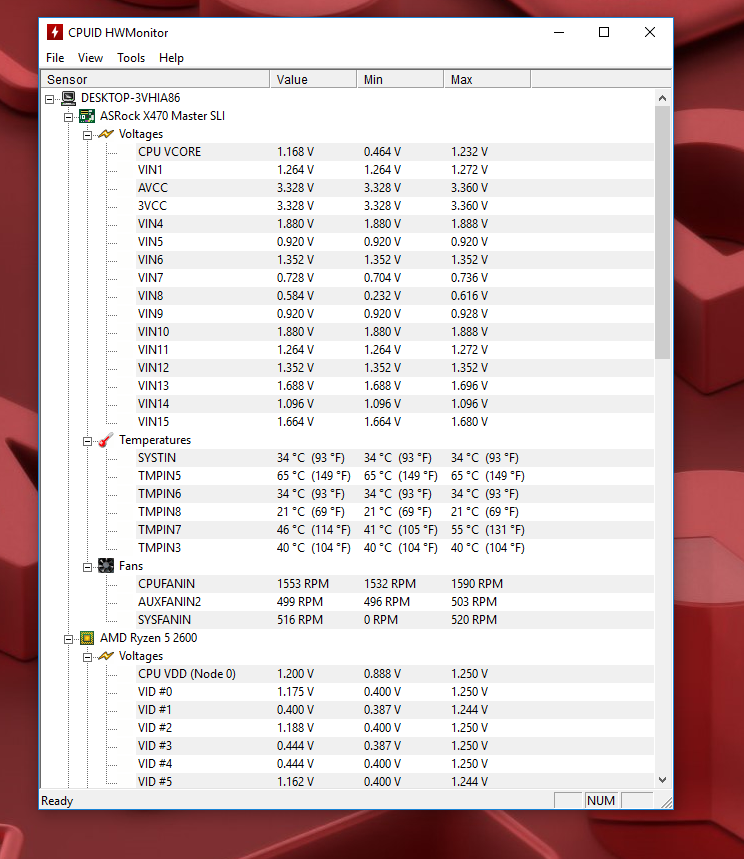Screen dimensions: 744x859
Task: Click the AMD Ryzen 5 2600 chip icon
Action: 87,638
